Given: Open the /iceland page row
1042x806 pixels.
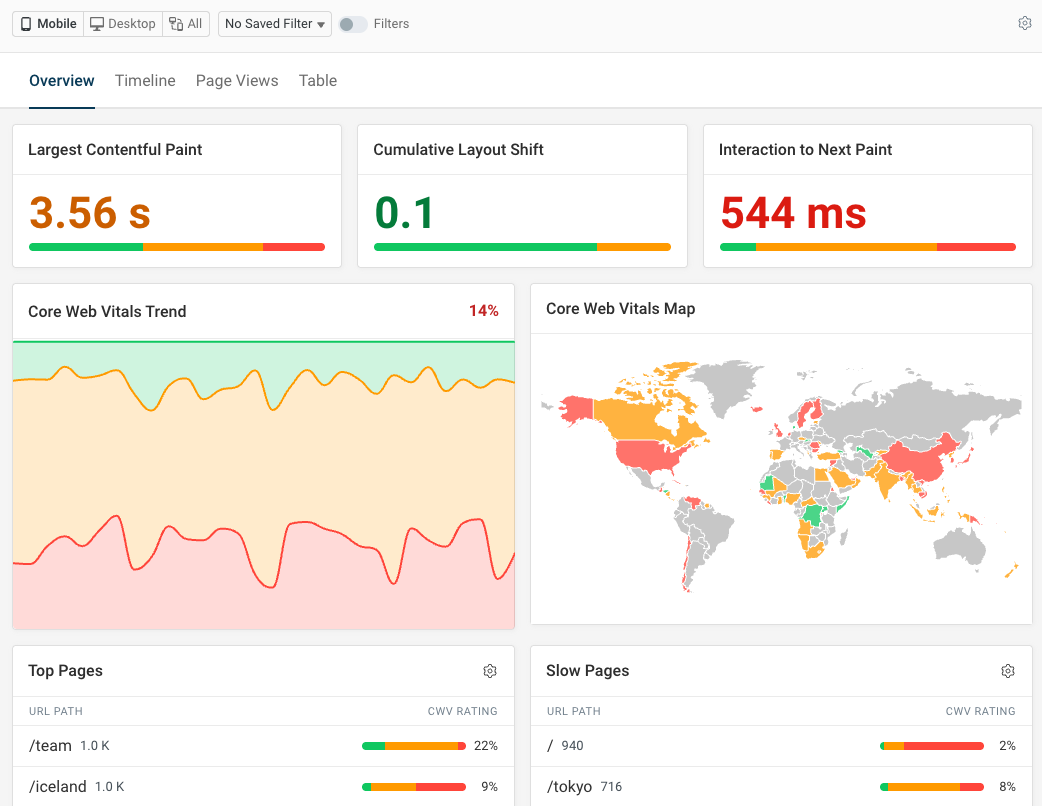Looking at the screenshot, I should tap(57, 787).
